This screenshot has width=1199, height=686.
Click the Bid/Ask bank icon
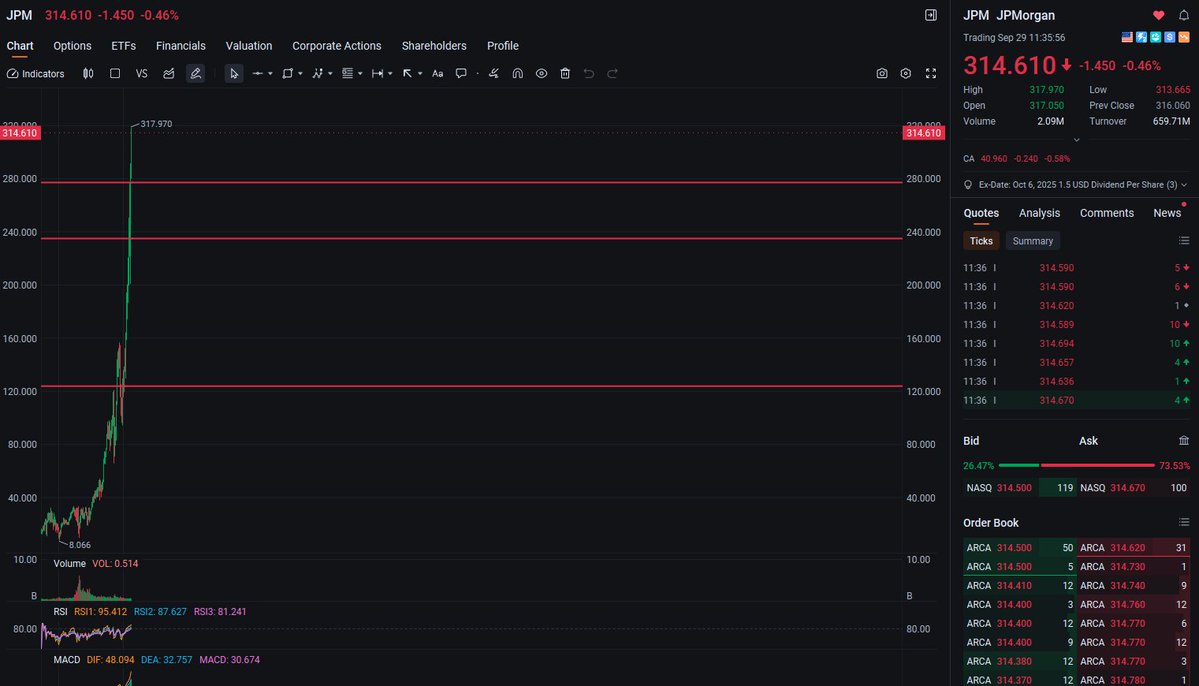coord(1184,441)
